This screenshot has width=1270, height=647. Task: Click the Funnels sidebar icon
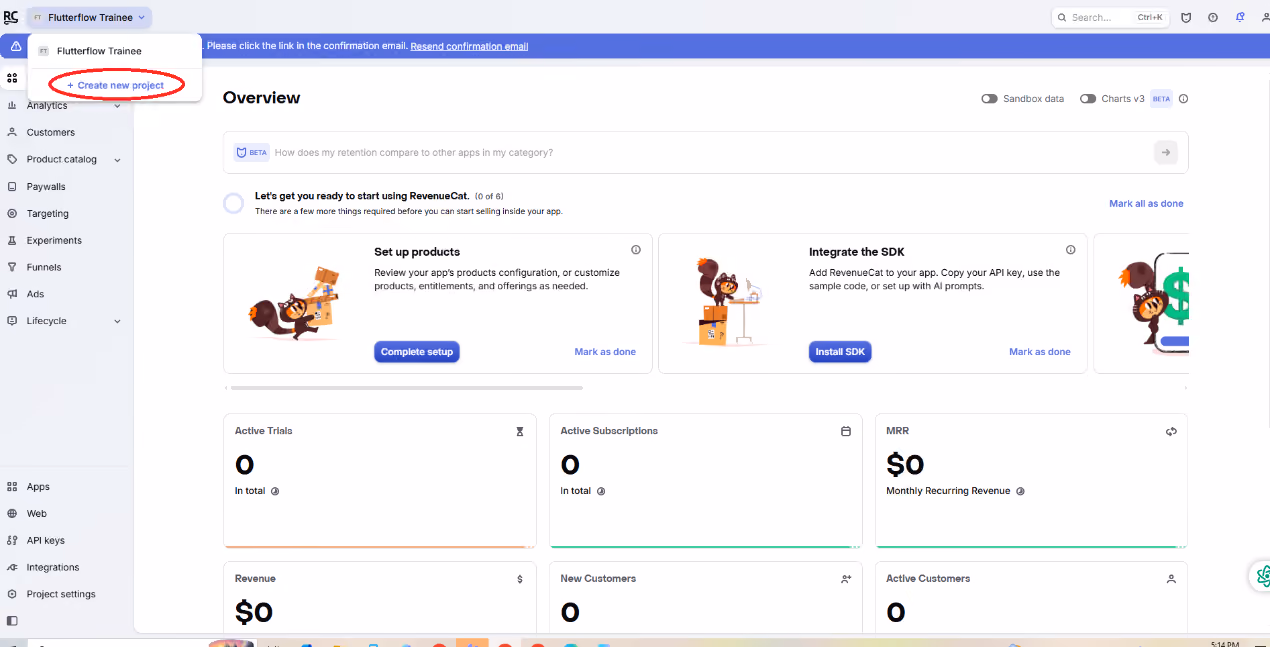tap(12, 268)
